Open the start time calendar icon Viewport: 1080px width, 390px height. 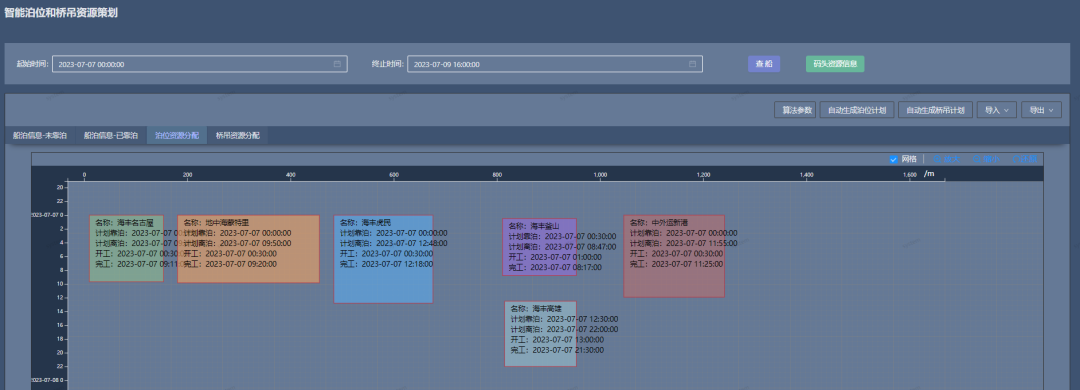pos(338,64)
